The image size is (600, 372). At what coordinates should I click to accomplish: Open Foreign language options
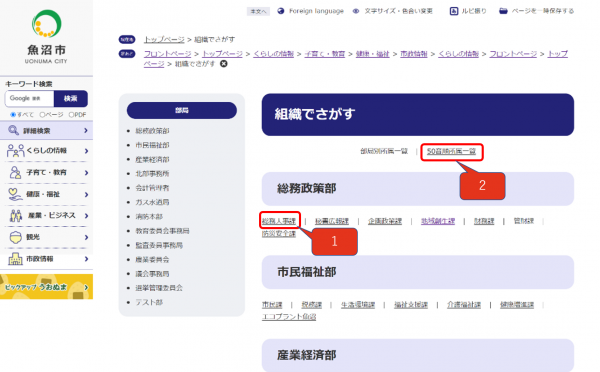pos(311,11)
